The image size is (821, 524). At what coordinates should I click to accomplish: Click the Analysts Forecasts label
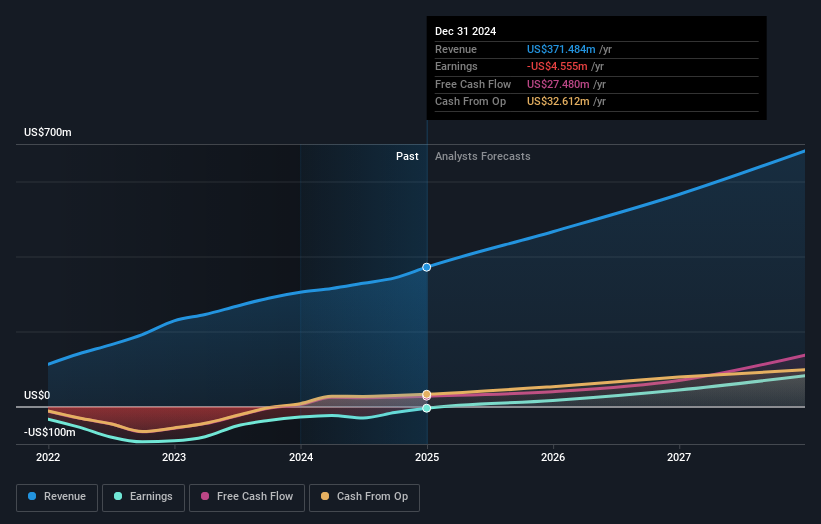point(483,157)
